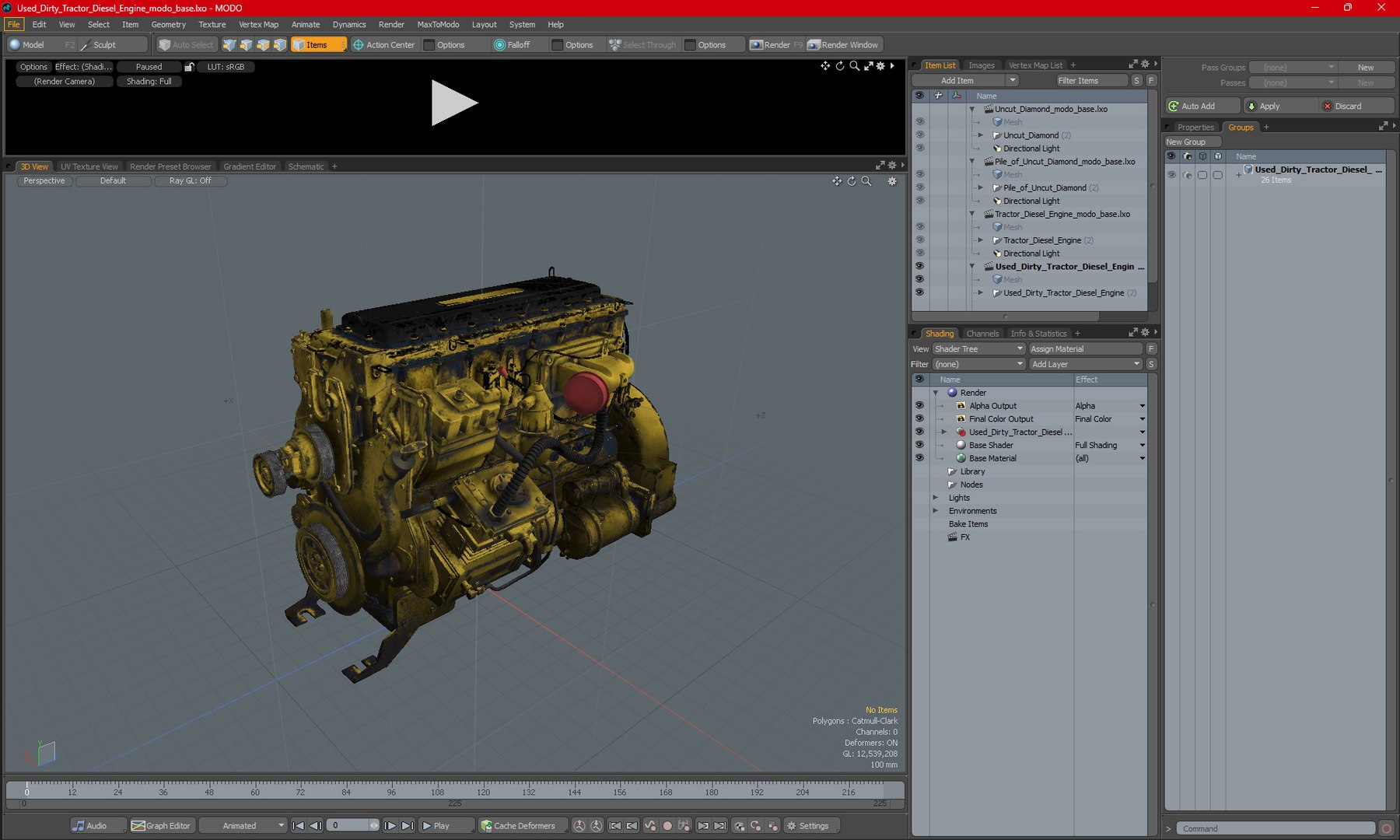Toggle visibility of Alpha Output layer
The height and width of the screenshot is (840, 1400).
[x=919, y=405]
